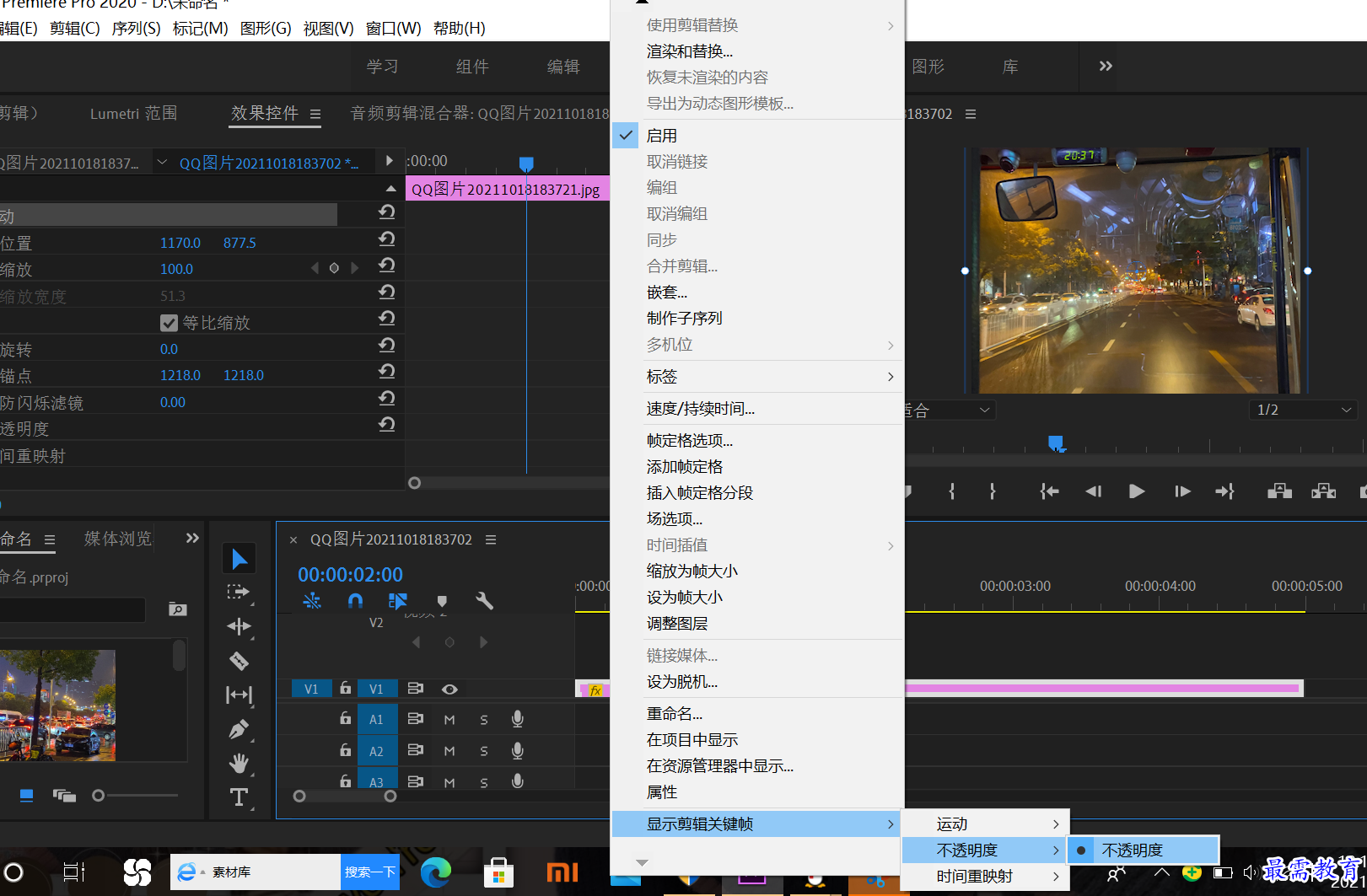Select 不透明度 radio option in submenu
Viewport: 1367px width, 896px height.
1144,850
